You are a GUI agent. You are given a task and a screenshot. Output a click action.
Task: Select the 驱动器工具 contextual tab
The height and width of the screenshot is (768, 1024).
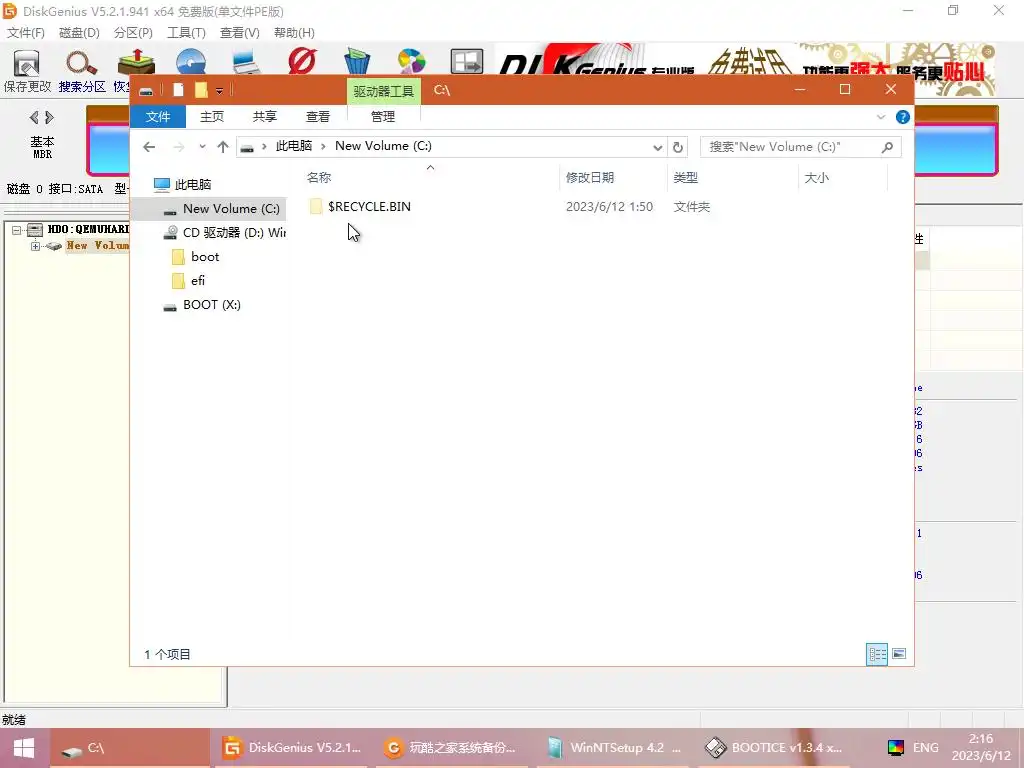point(383,91)
